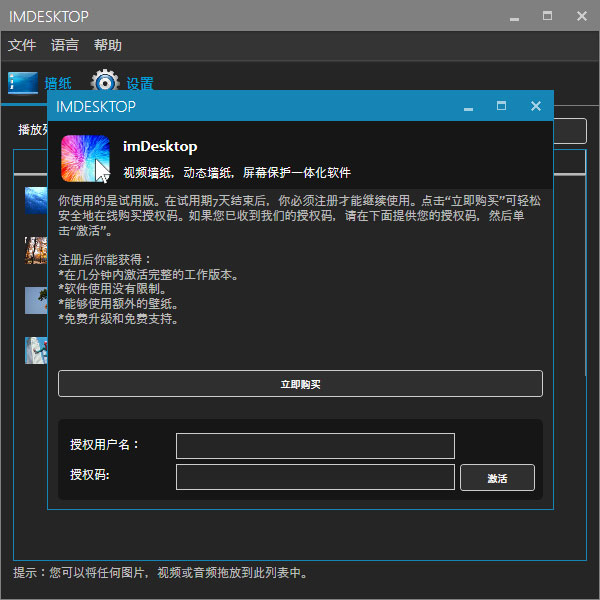600x600 pixels.
Task: Open the 语言 menu
Action: [x=65, y=45]
